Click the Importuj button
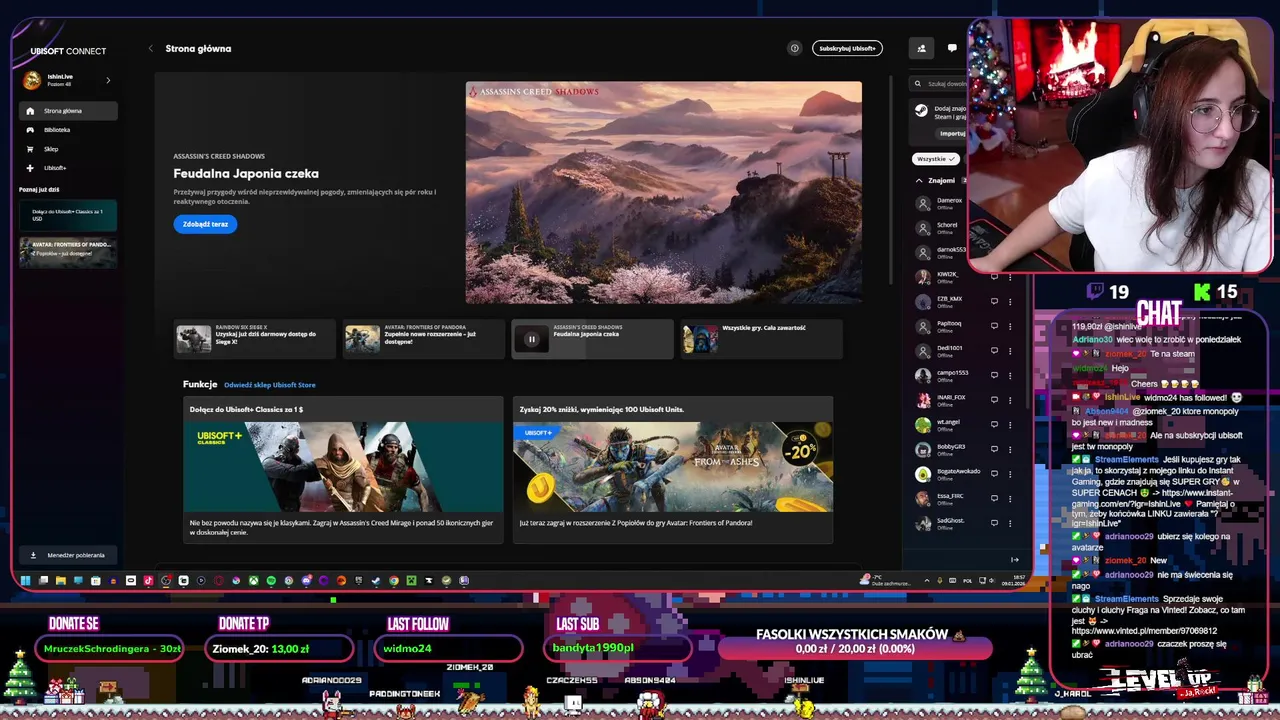1280x720 pixels. pyautogui.click(x=952, y=133)
